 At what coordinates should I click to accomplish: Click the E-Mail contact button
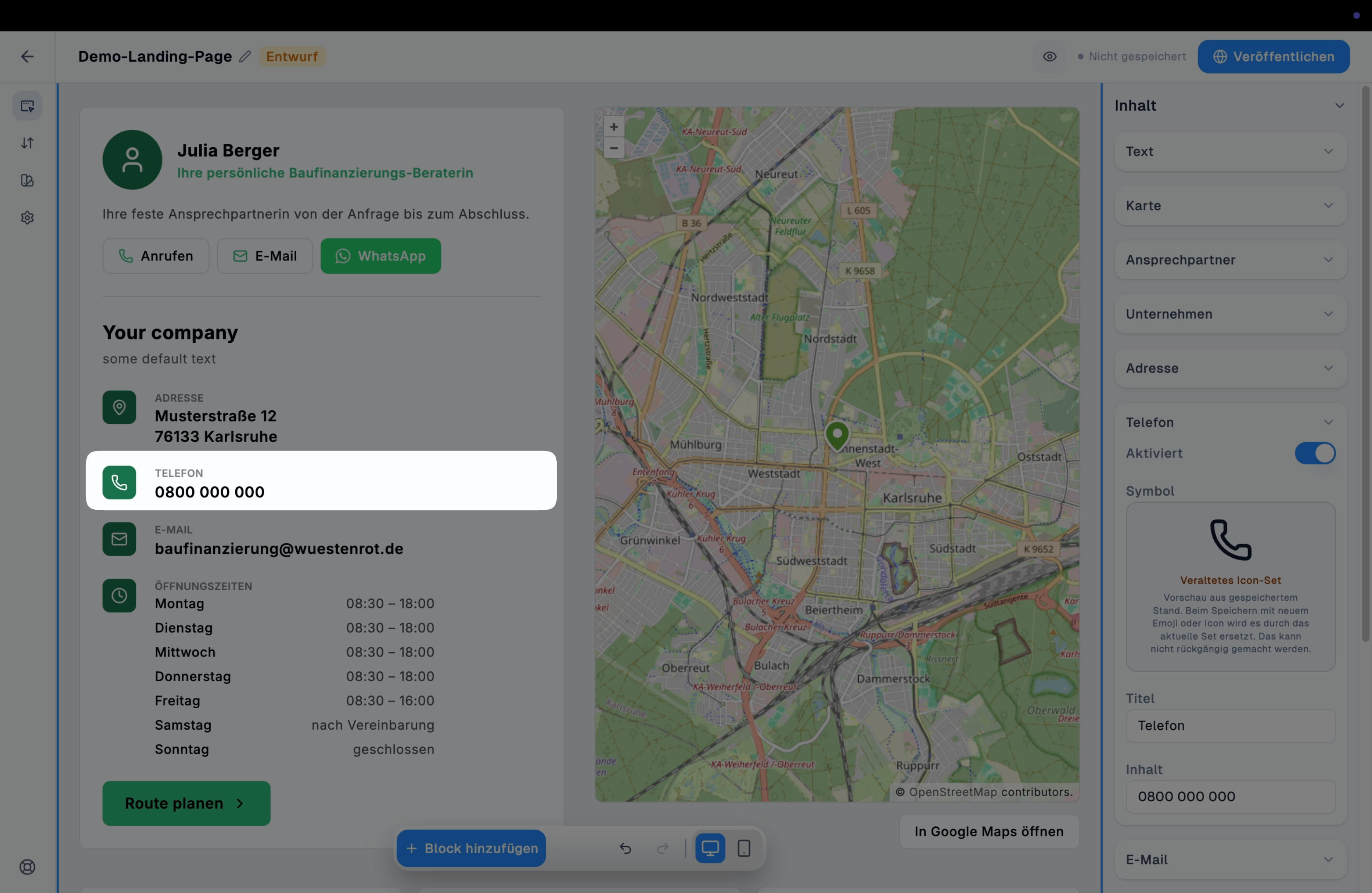[264, 256]
